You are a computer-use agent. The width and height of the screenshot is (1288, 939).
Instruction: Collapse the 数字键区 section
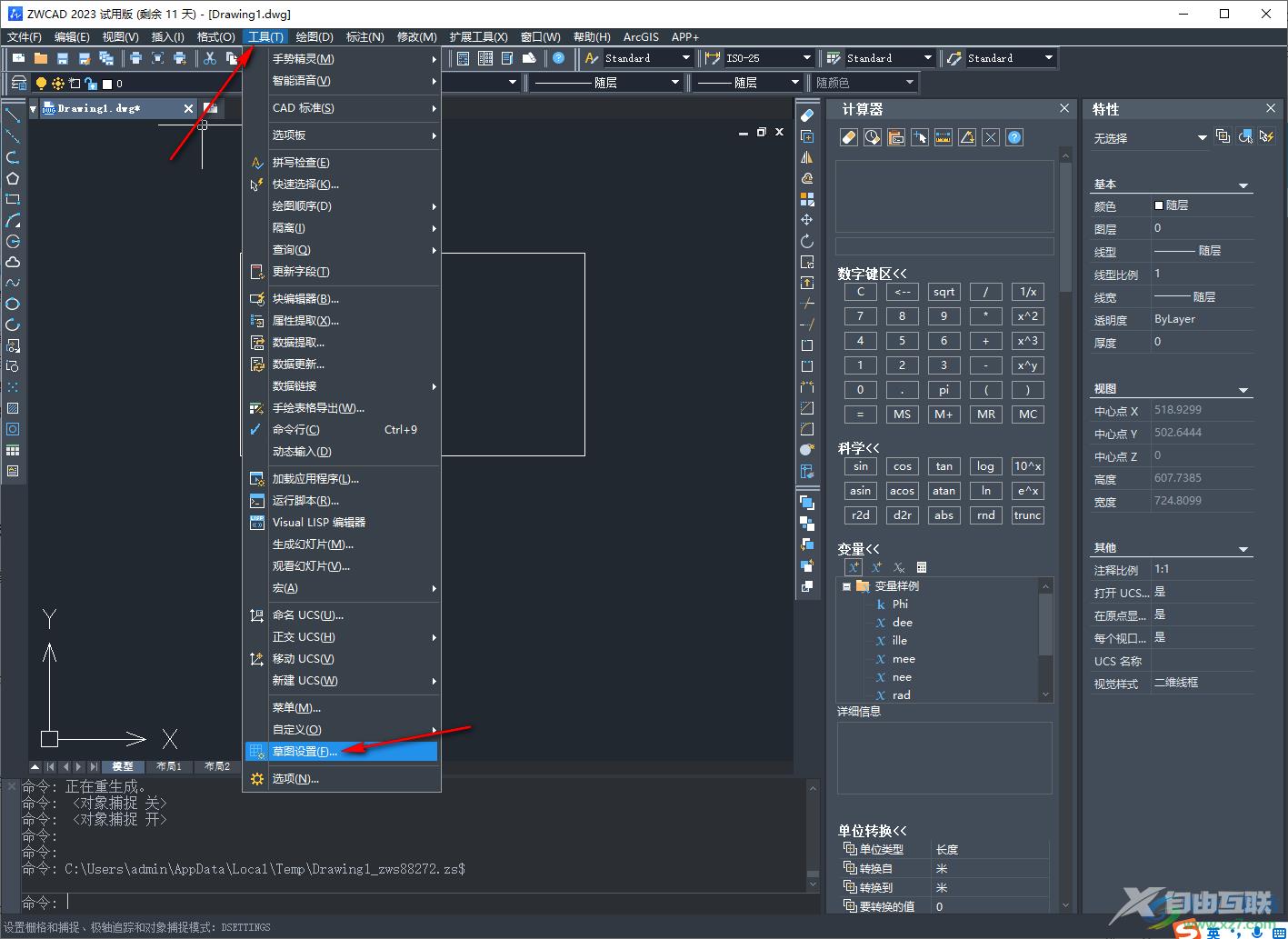tap(873, 274)
